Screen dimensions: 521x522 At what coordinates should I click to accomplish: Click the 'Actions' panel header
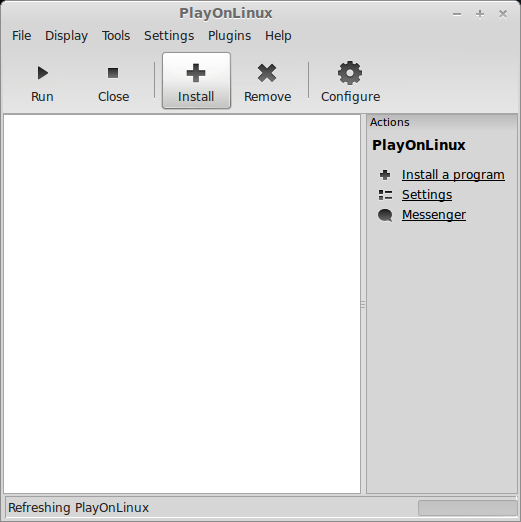(x=389, y=122)
